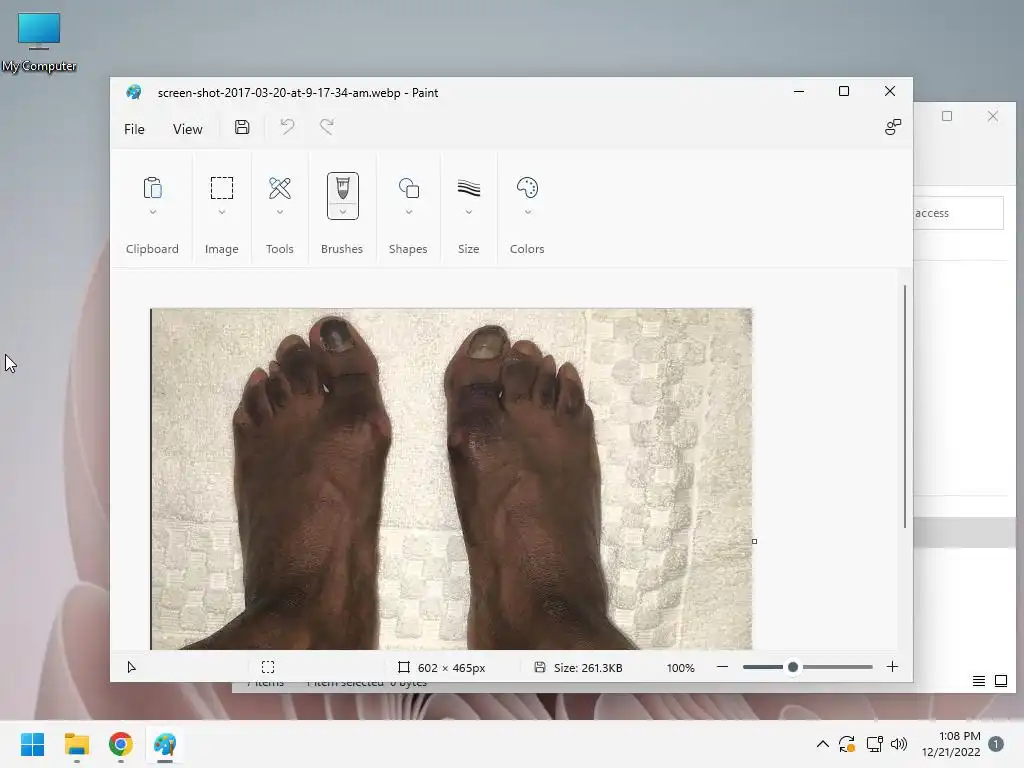Open the File menu

point(134,129)
